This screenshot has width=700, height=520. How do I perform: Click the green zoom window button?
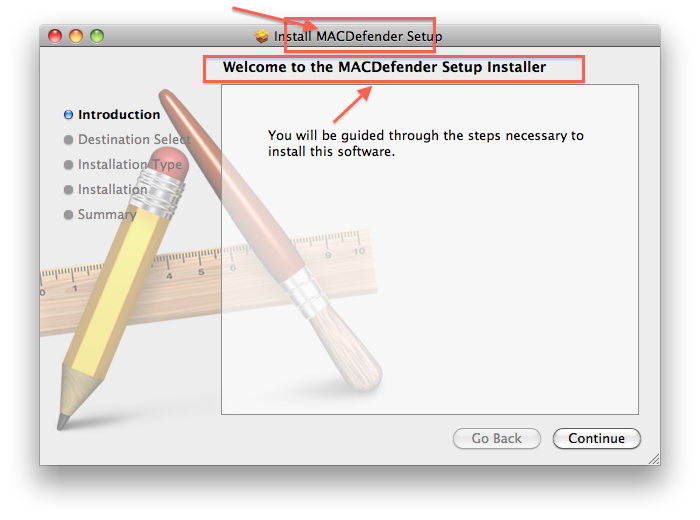[x=97, y=36]
